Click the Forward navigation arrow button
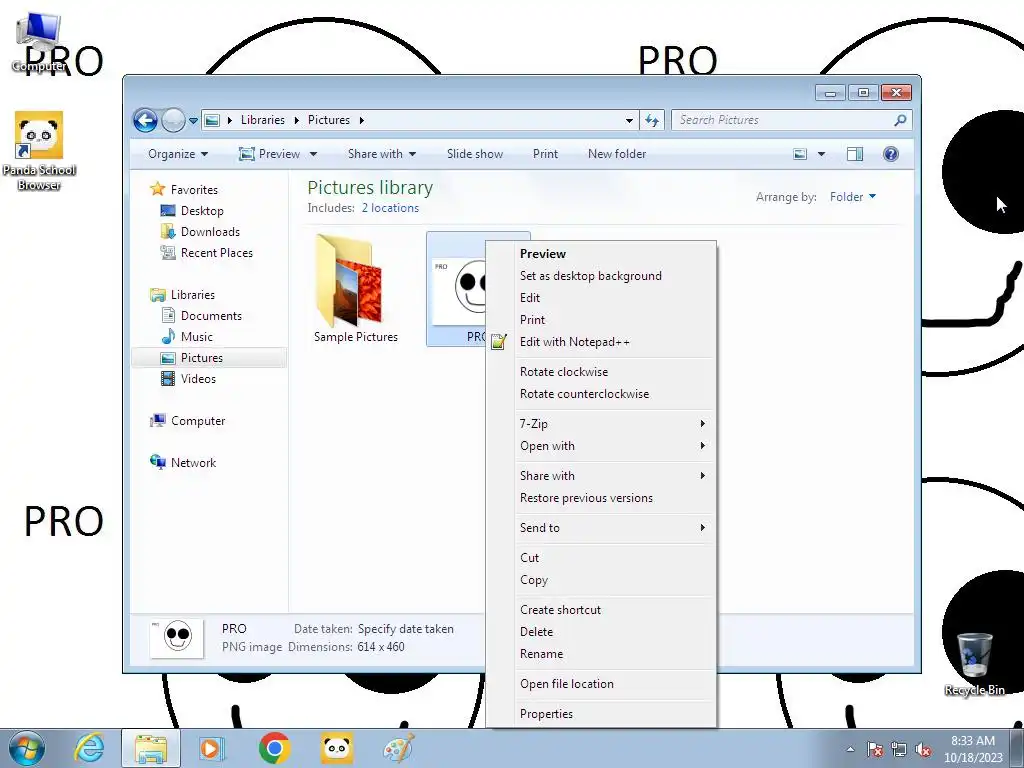 [173, 120]
